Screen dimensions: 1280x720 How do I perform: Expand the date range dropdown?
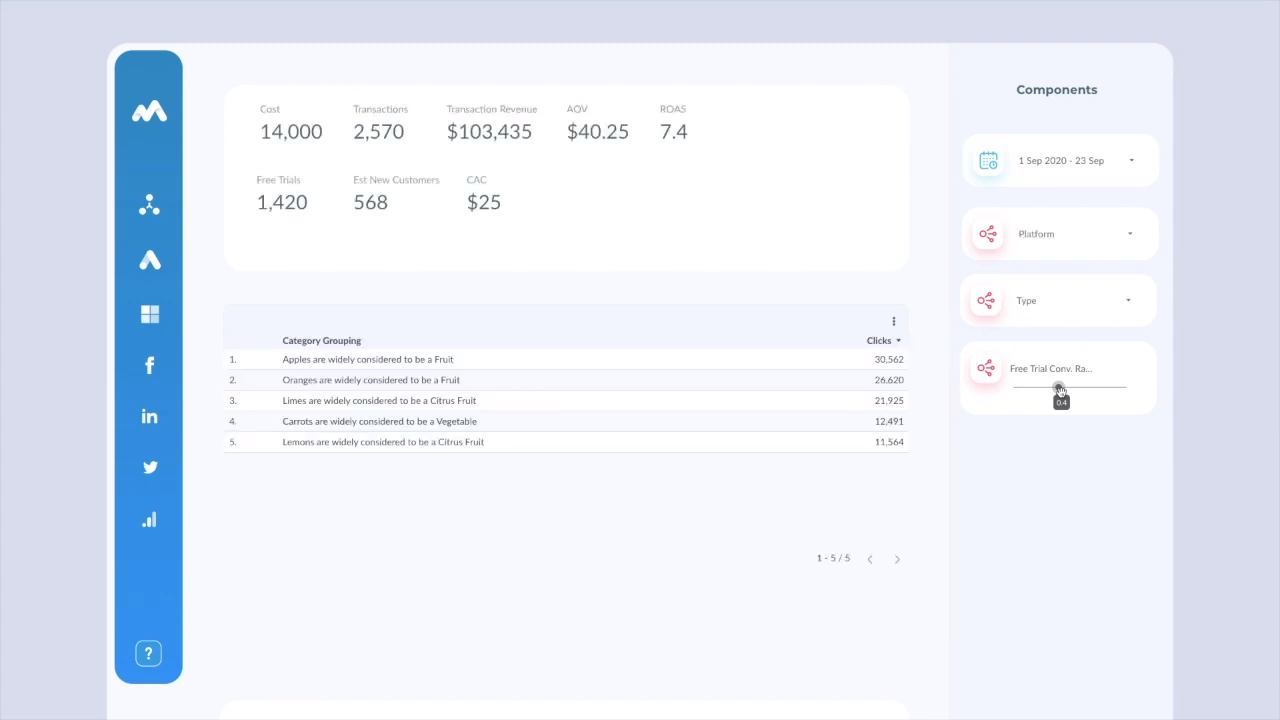tap(1131, 161)
